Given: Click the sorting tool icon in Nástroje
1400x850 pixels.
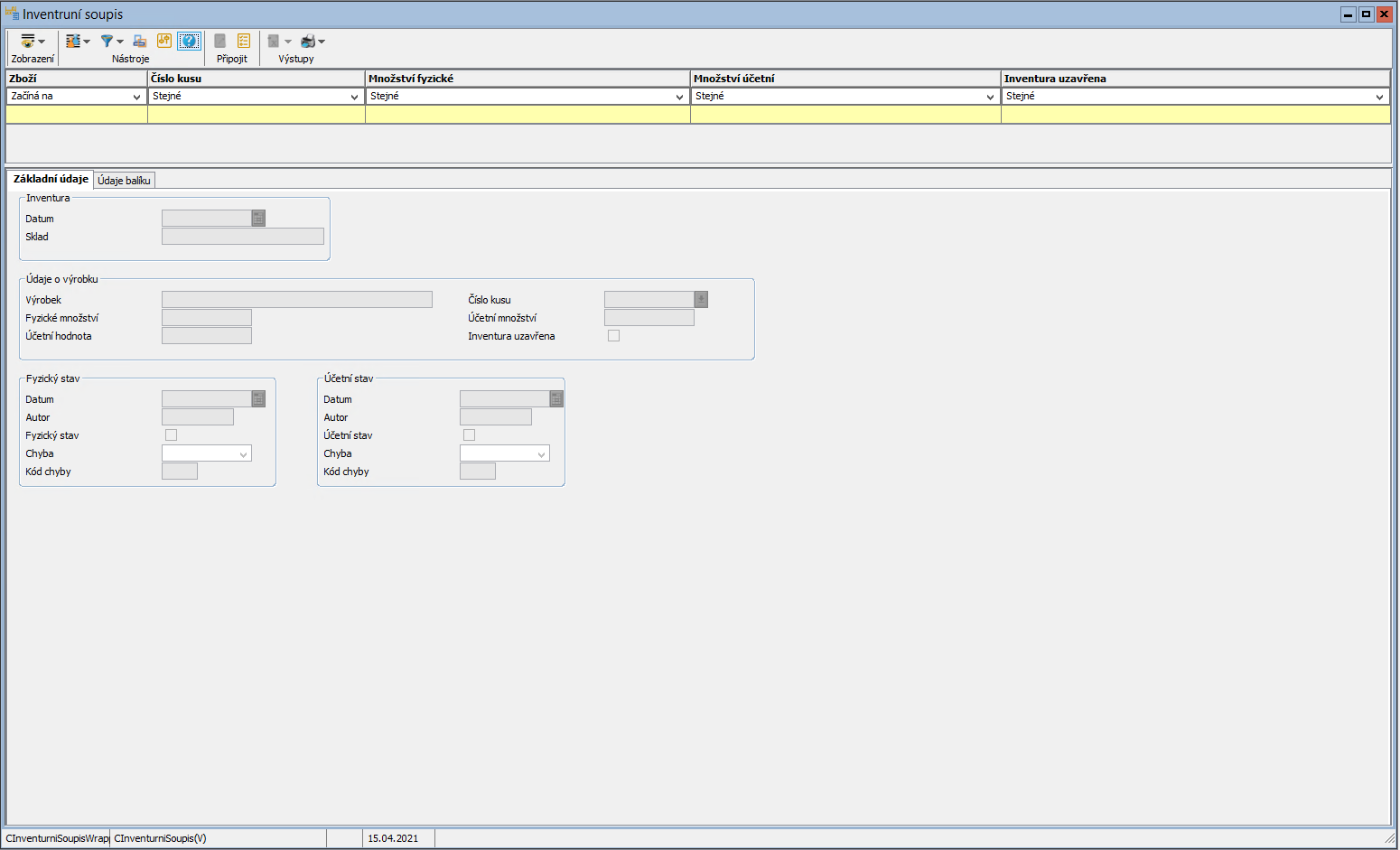Looking at the screenshot, I should point(73,42).
